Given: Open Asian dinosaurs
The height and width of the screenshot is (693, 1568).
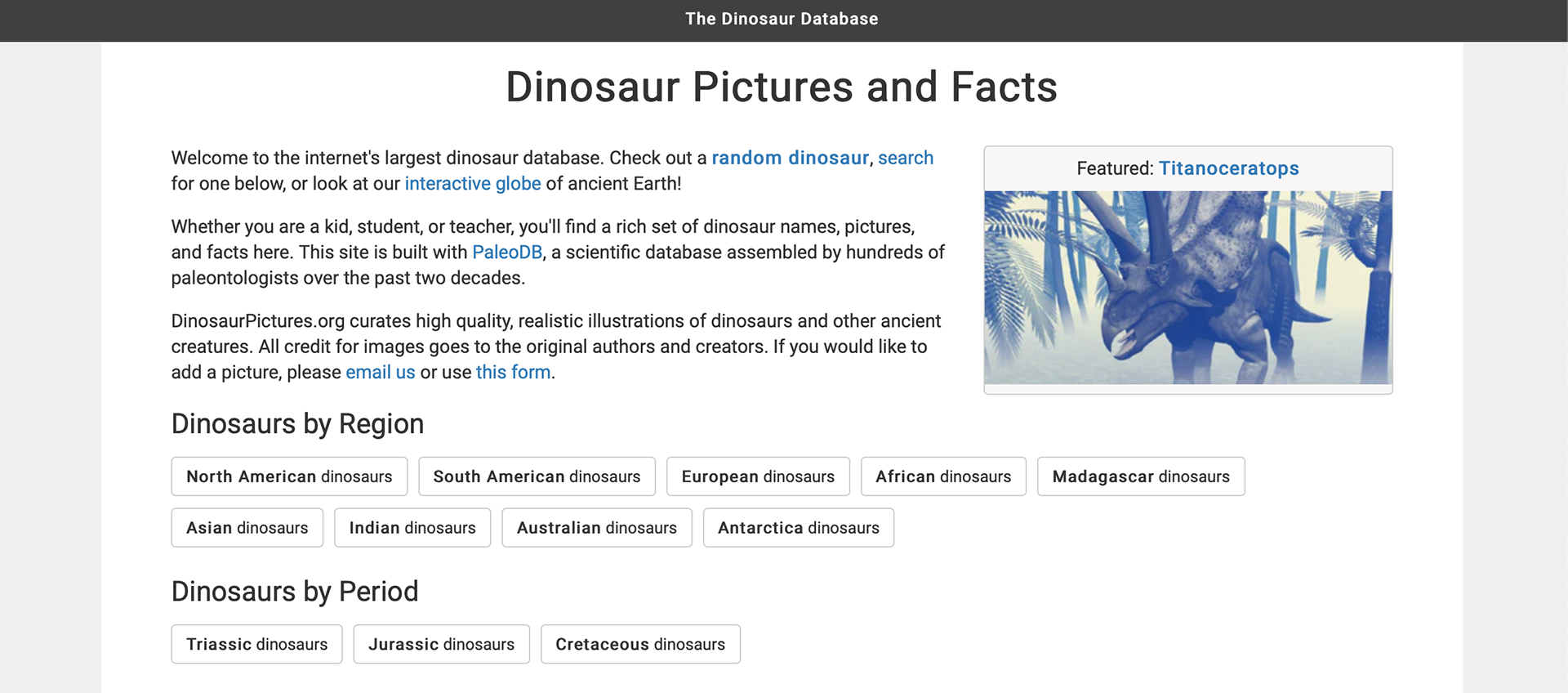Looking at the screenshot, I should 247,528.
